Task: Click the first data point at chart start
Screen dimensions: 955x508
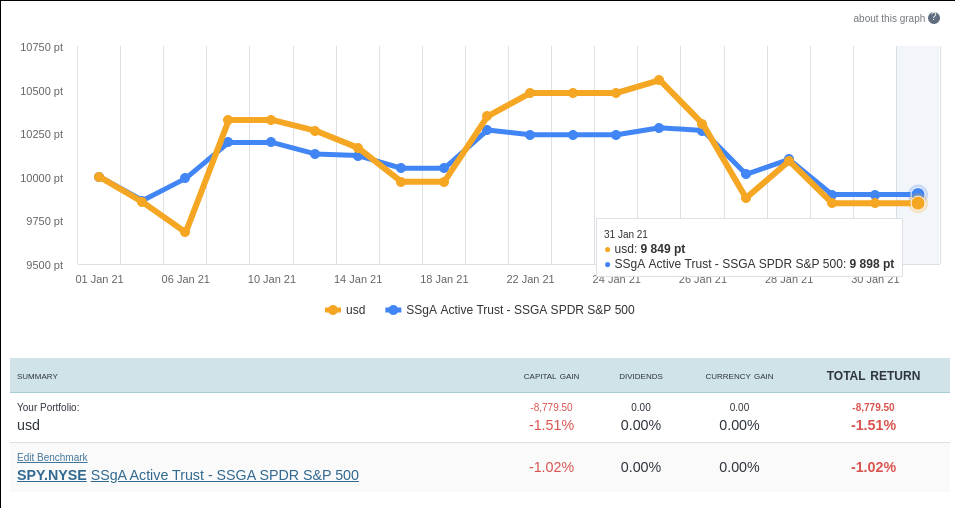Action: click(x=99, y=177)
